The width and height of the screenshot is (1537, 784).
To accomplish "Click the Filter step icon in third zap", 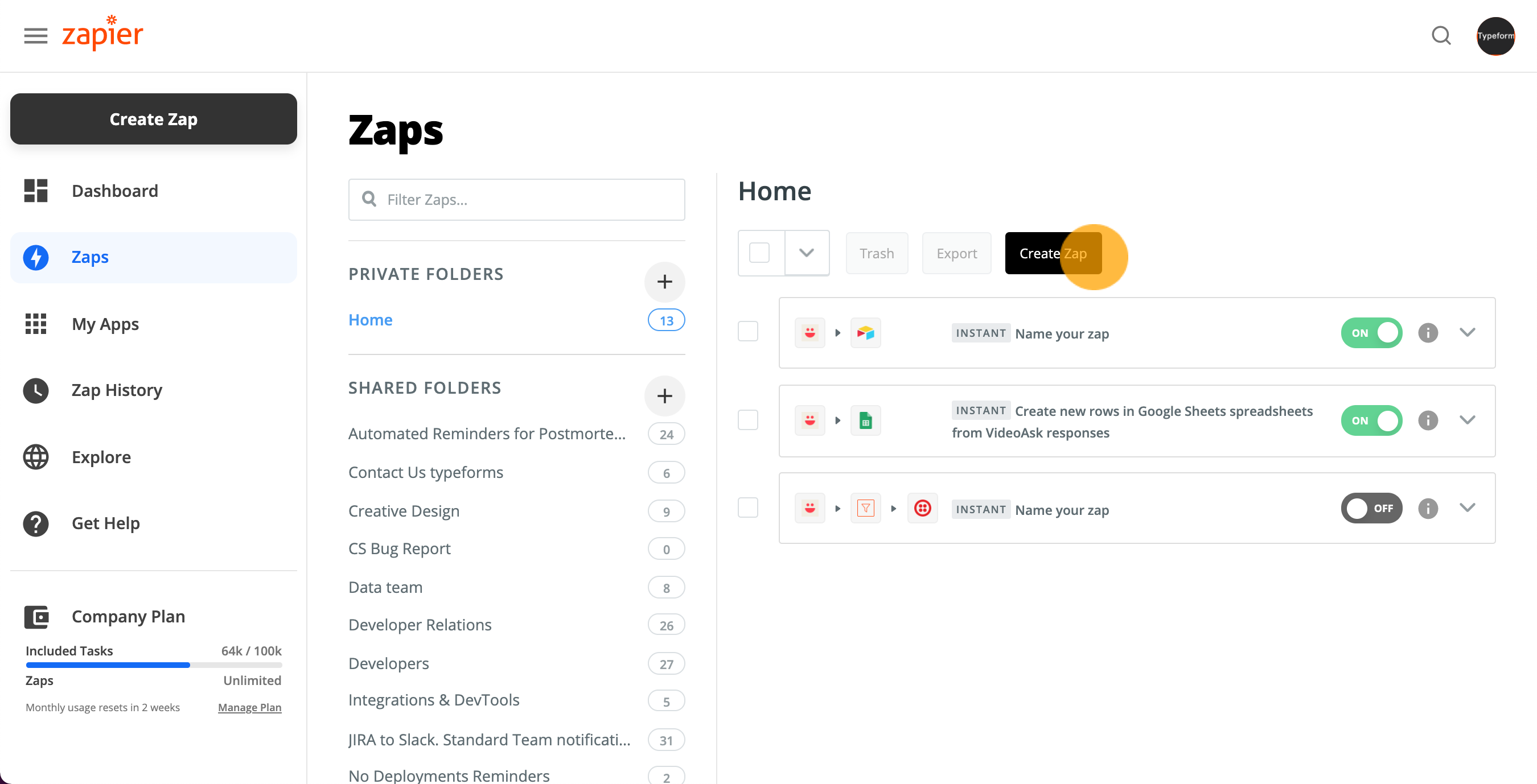I will click(x=865, y=508).
